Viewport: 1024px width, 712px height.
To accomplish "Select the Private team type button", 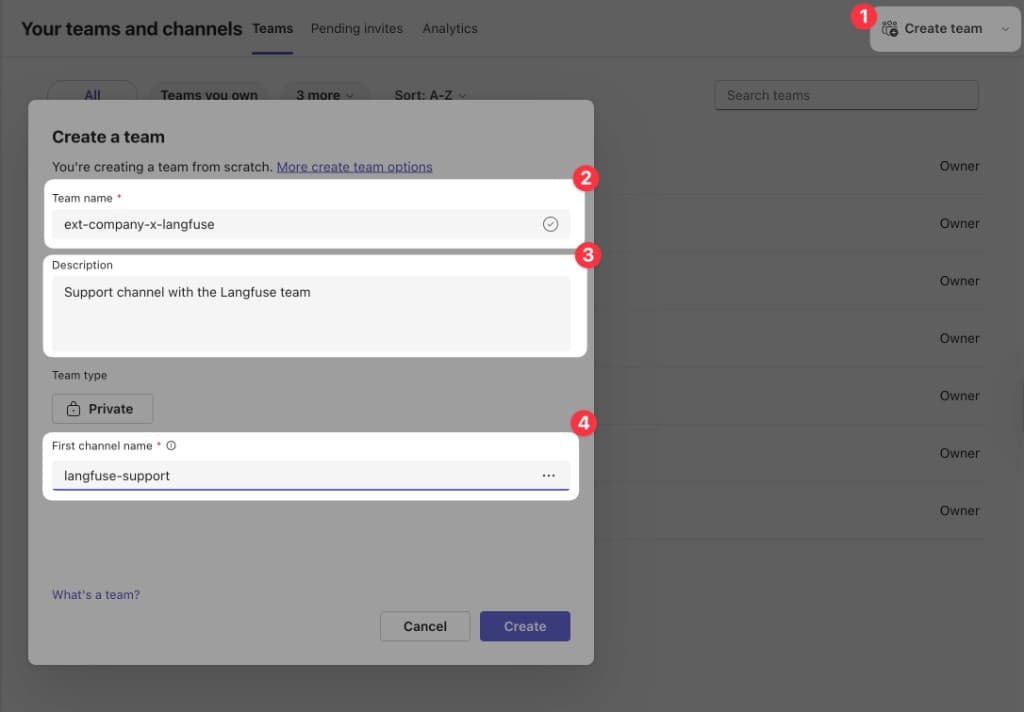I will pyautogui.click(x=102, y=409).
